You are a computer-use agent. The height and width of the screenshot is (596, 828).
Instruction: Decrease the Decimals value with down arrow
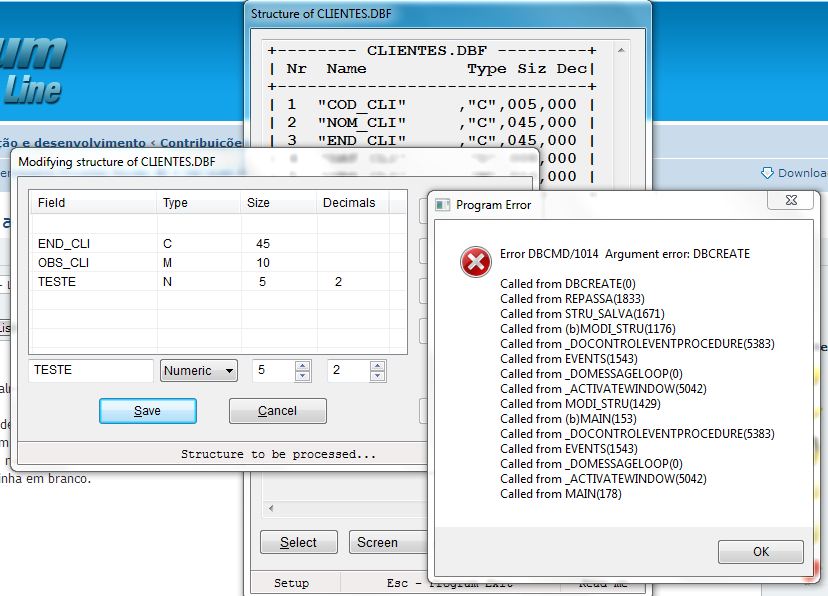point(378,376)
